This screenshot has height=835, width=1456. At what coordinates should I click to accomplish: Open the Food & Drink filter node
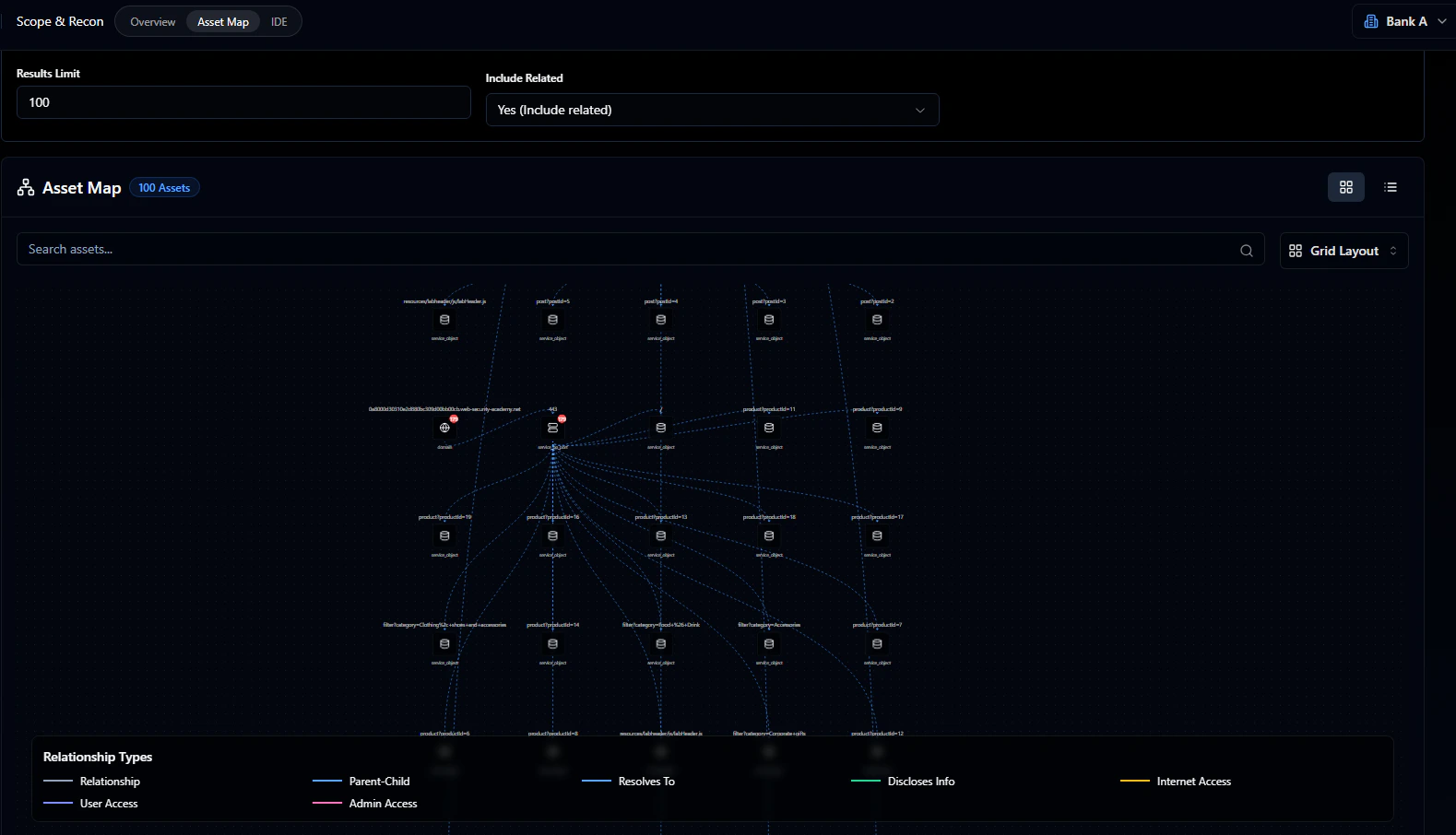[660, 643]
